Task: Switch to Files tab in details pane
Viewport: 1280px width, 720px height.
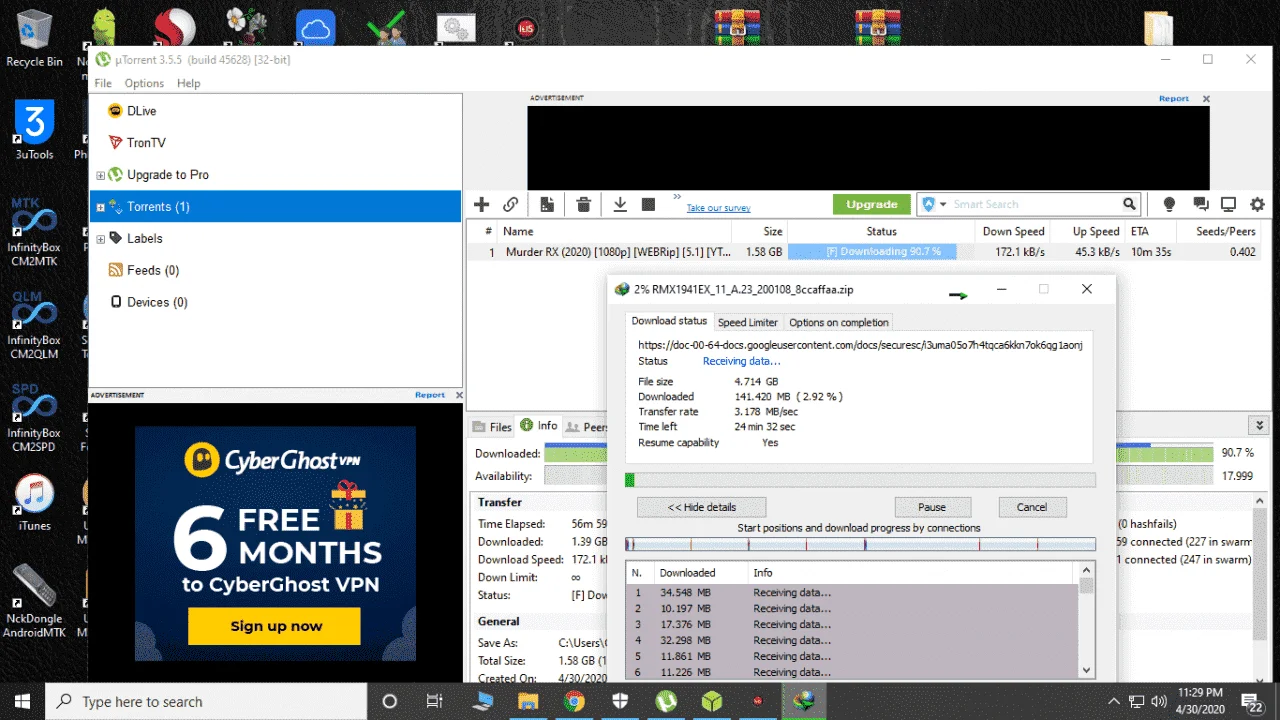Action: click(x=492, y=427)
